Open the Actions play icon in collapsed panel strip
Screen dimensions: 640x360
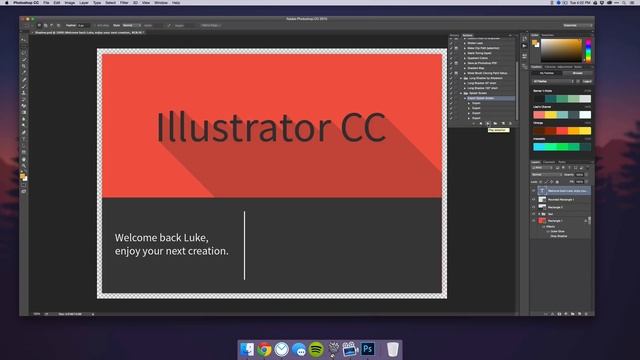tap(524, 46)
